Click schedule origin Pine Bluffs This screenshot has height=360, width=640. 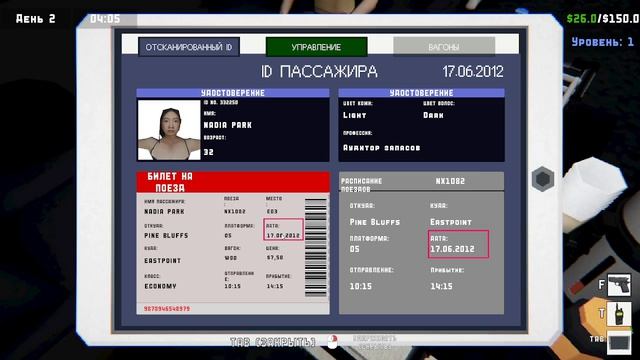click(x=375, y=222)
